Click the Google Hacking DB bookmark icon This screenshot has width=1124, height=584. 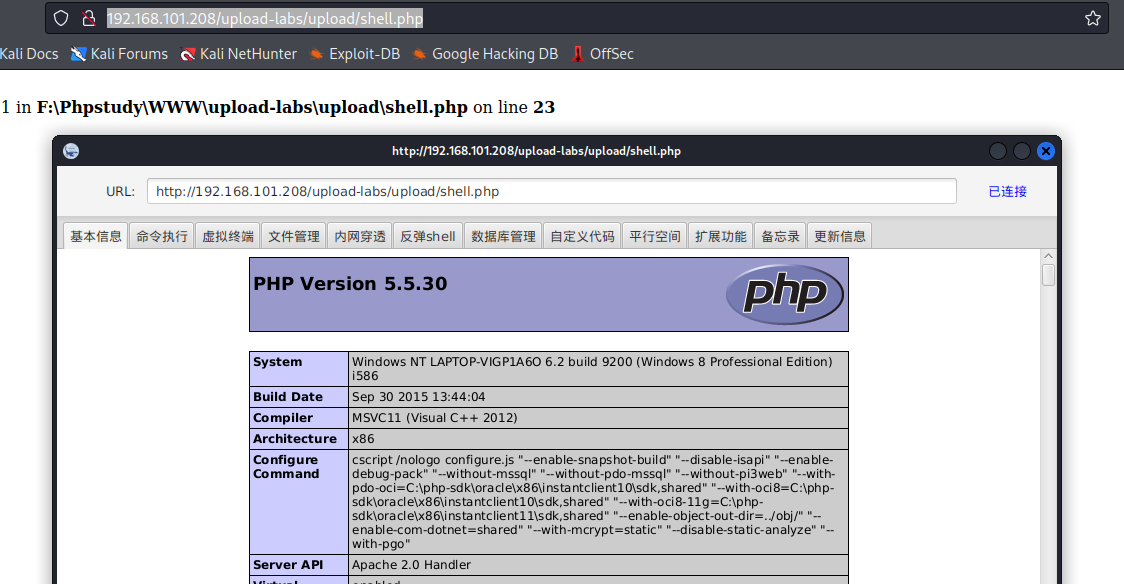[x=419, y=54]
